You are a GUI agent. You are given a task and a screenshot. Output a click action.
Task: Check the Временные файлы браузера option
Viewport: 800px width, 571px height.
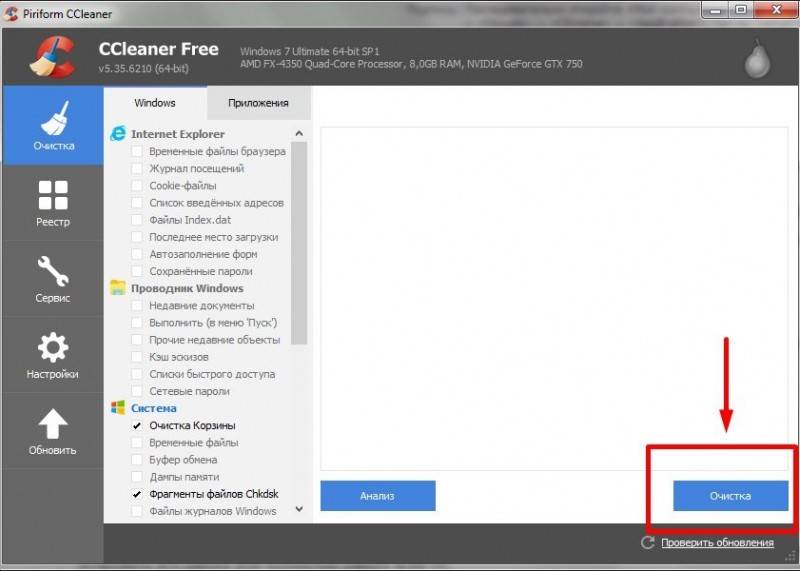137,152
